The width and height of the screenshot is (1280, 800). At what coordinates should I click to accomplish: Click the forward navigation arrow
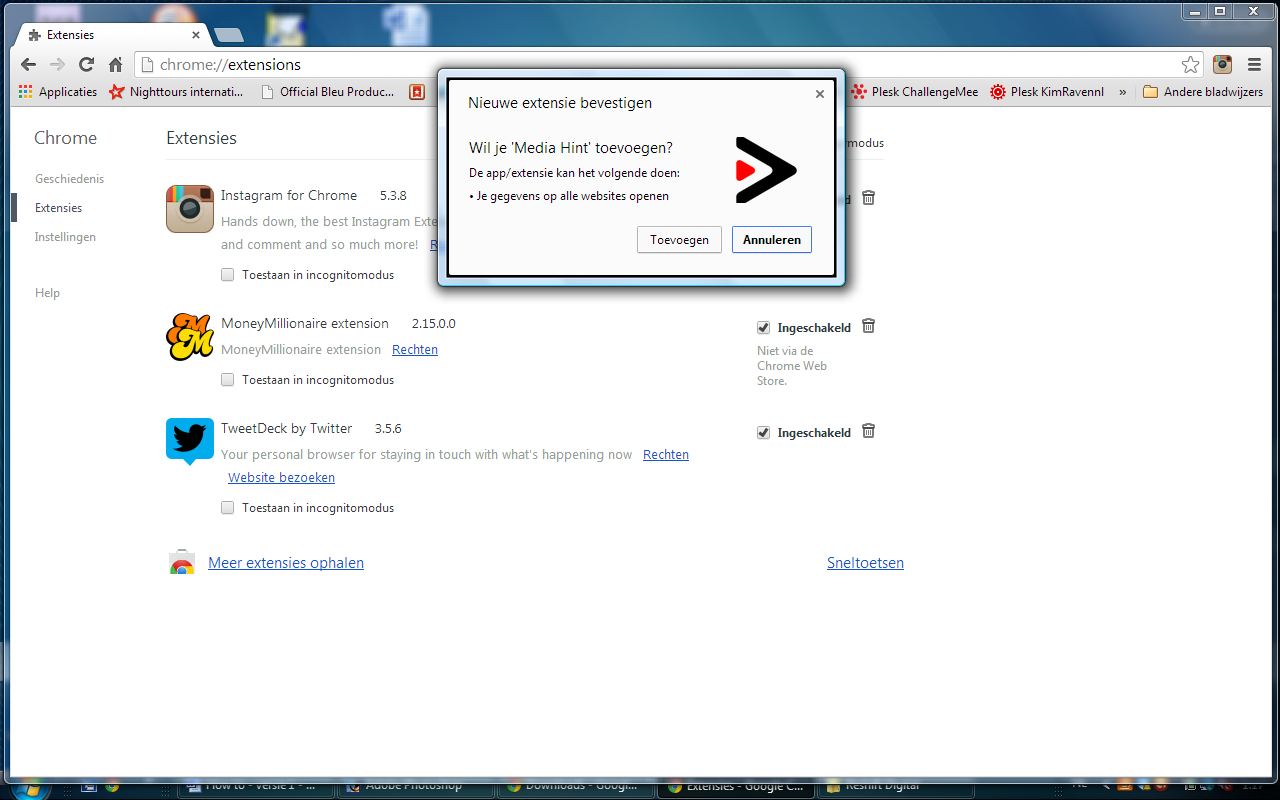click(57, 65)
